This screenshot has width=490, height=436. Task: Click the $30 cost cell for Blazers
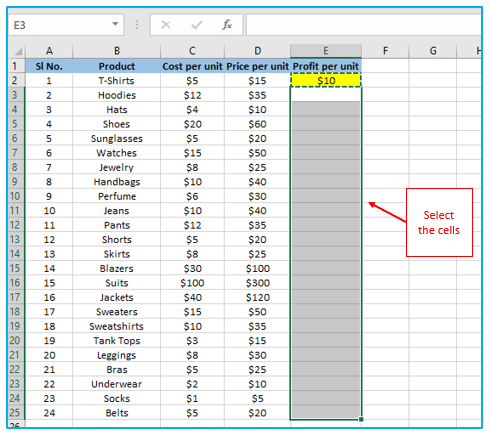pyautogui.click(x=192, y=268)
